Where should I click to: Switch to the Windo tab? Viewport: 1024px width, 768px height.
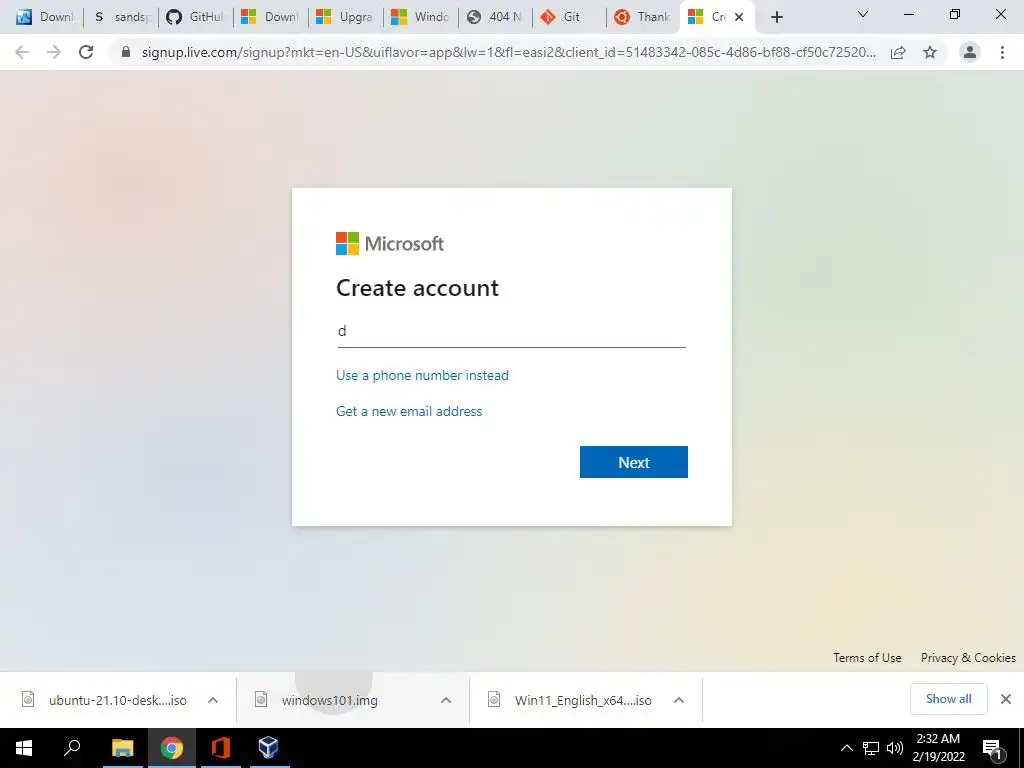pos(421,17)
